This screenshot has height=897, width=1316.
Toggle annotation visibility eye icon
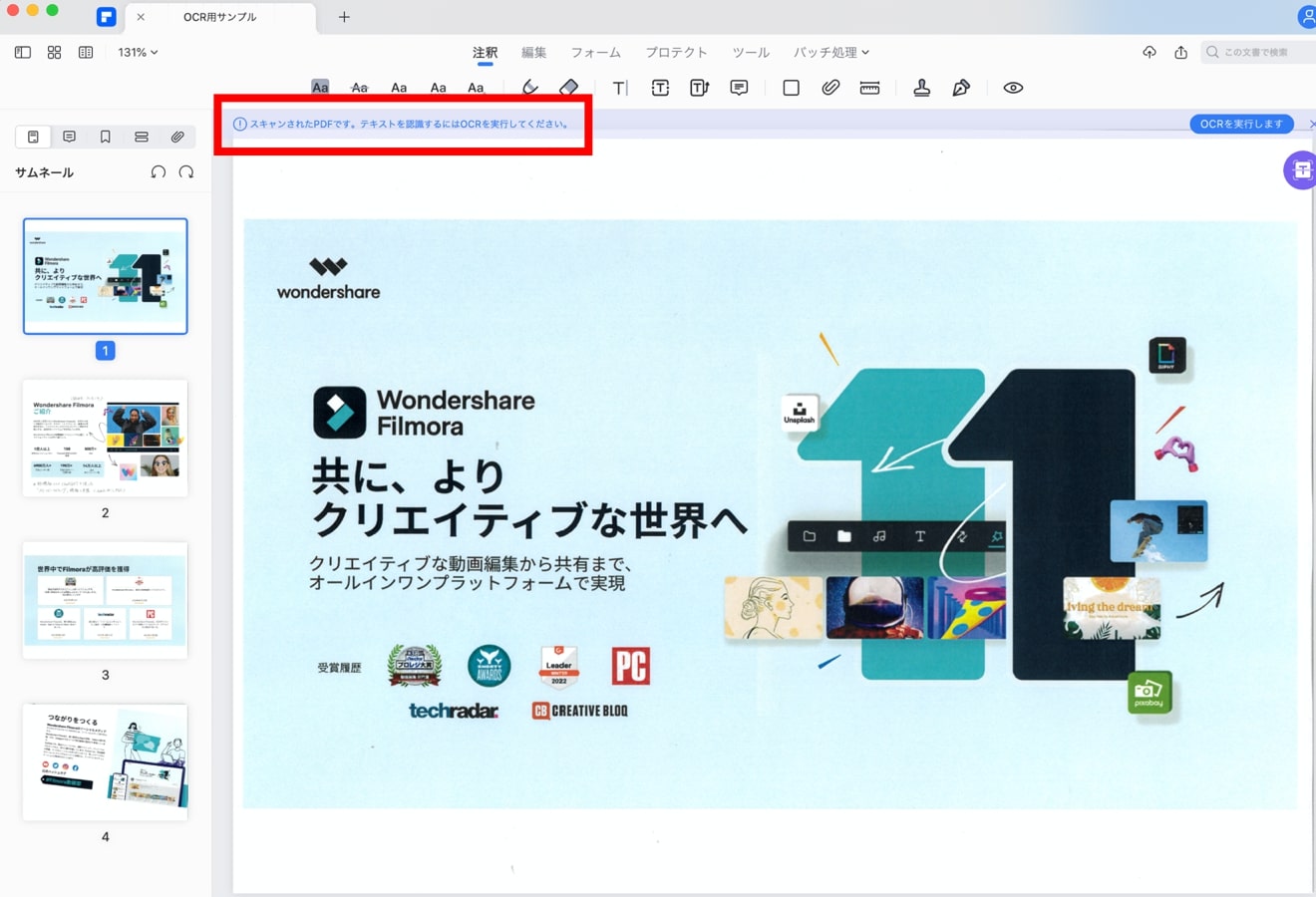coord(1013,88)
